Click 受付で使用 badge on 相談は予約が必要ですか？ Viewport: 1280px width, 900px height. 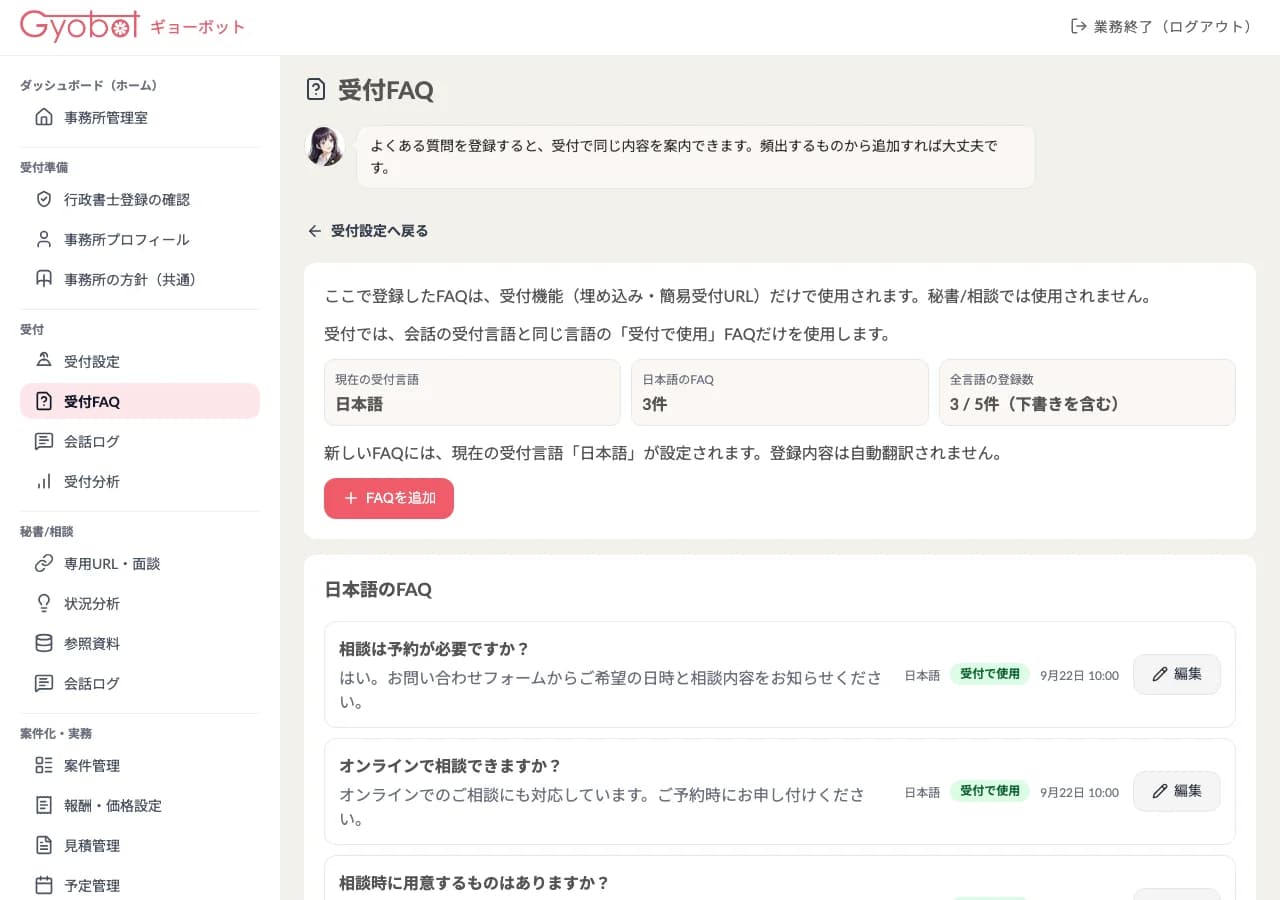tap(989, 674)
